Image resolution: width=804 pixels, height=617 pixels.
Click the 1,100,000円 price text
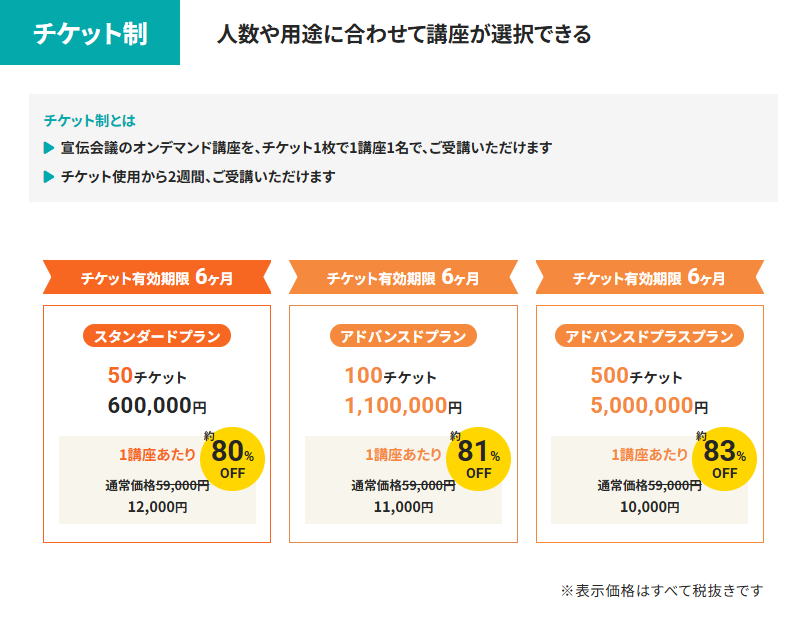pyautogui.click(x=403, y=406)
